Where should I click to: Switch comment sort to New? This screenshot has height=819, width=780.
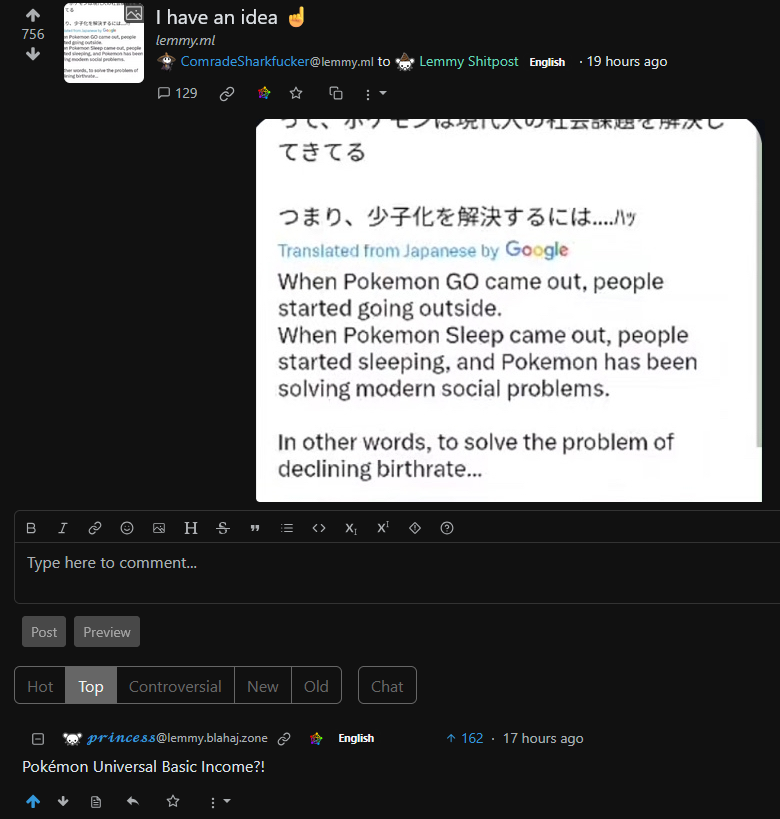pyautogui.click(x=263, y=686)
